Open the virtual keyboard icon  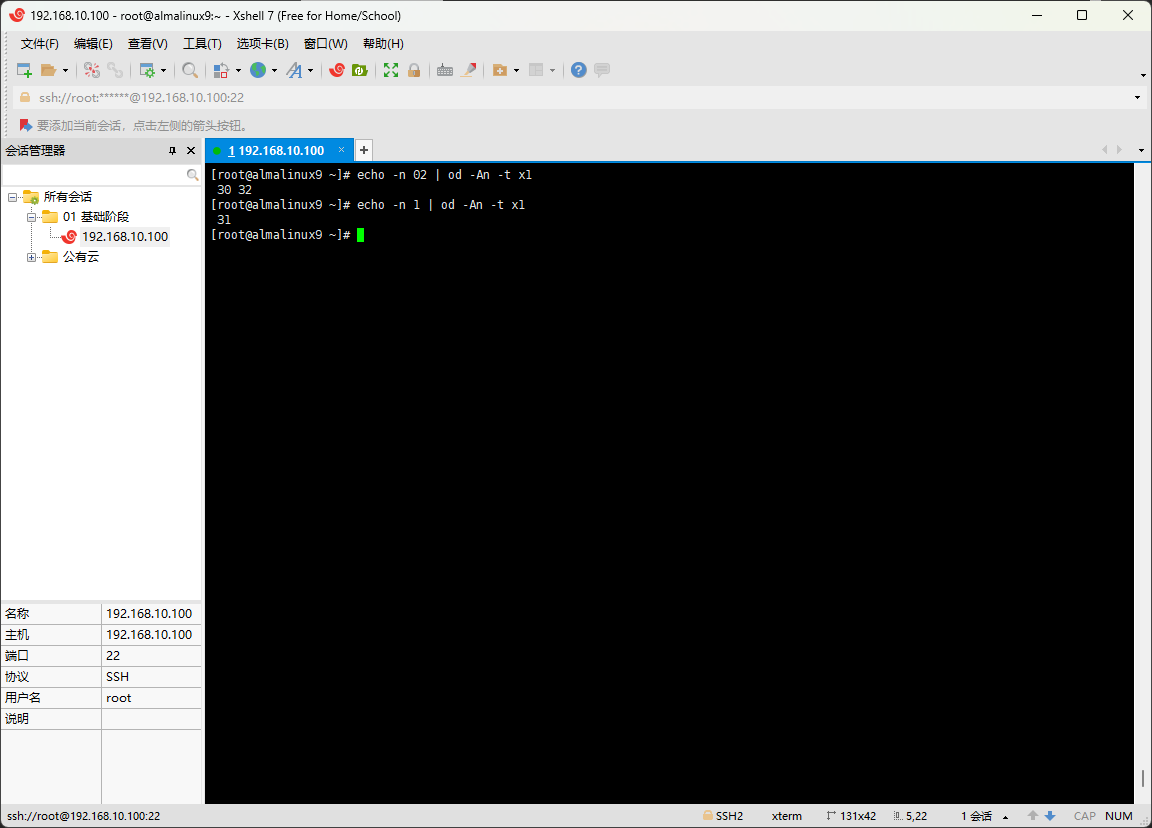445,70
